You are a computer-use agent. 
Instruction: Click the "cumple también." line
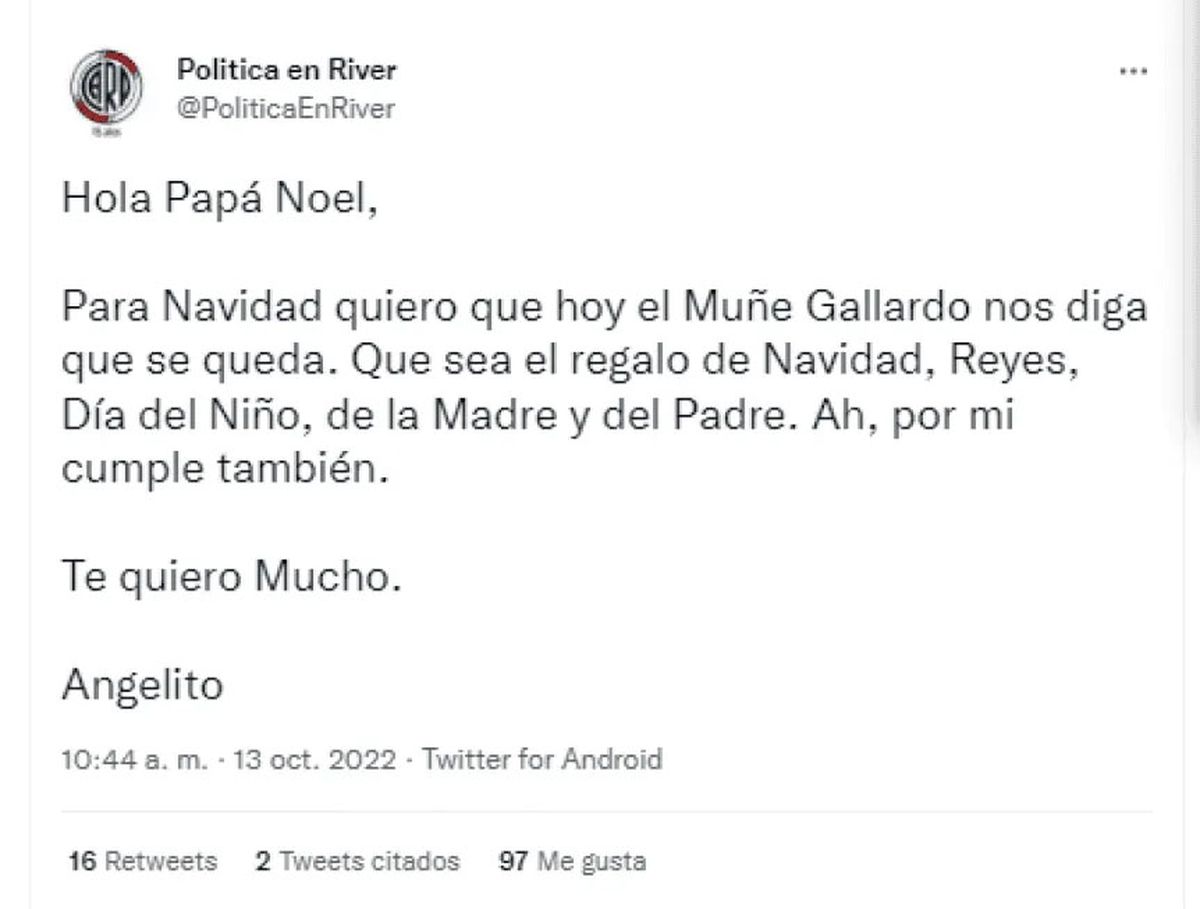222,471
